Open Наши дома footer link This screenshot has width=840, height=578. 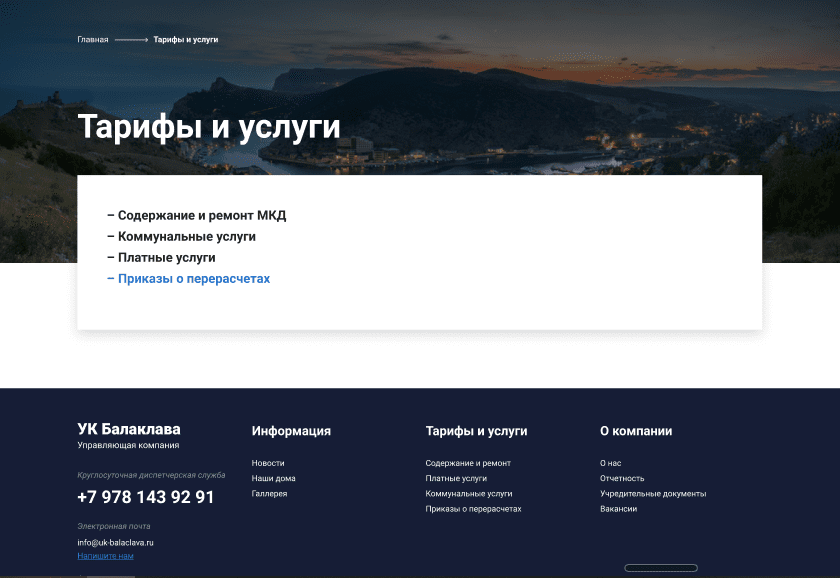(x=273, y=478)
